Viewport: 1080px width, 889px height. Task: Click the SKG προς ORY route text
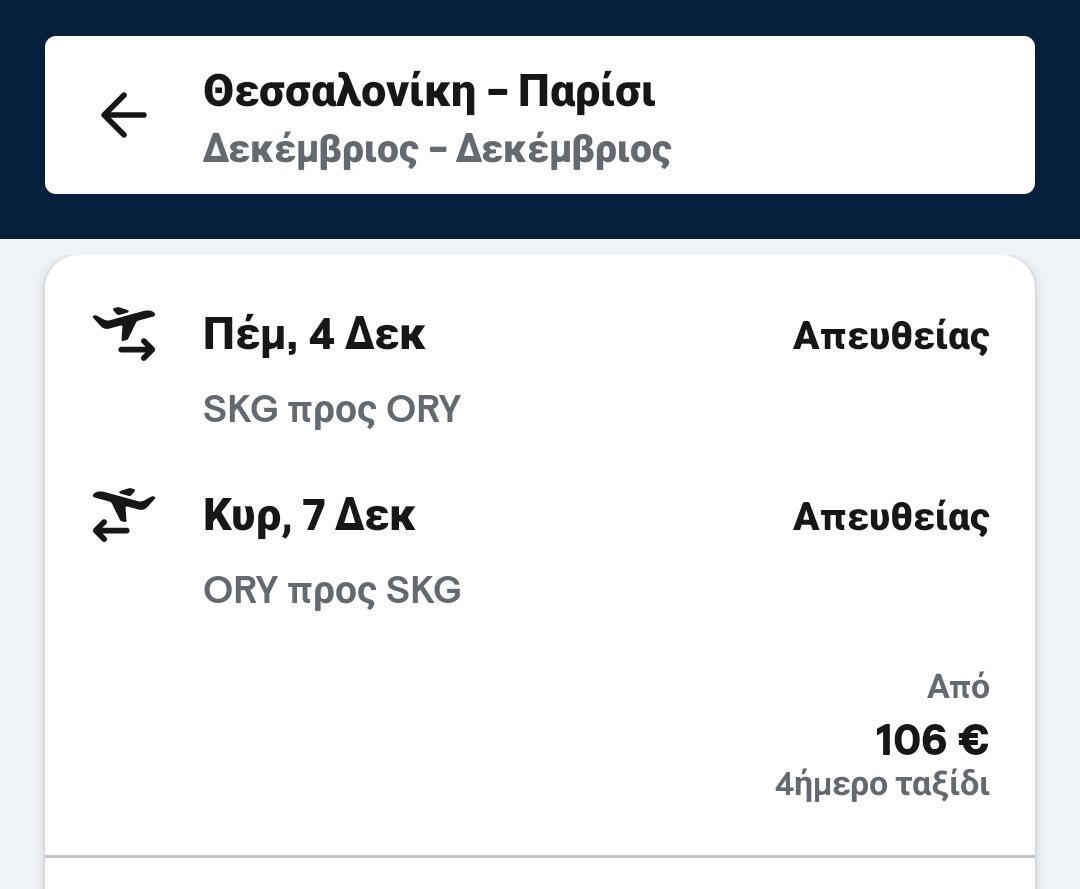pyautogui.click(x=331, y=410)
